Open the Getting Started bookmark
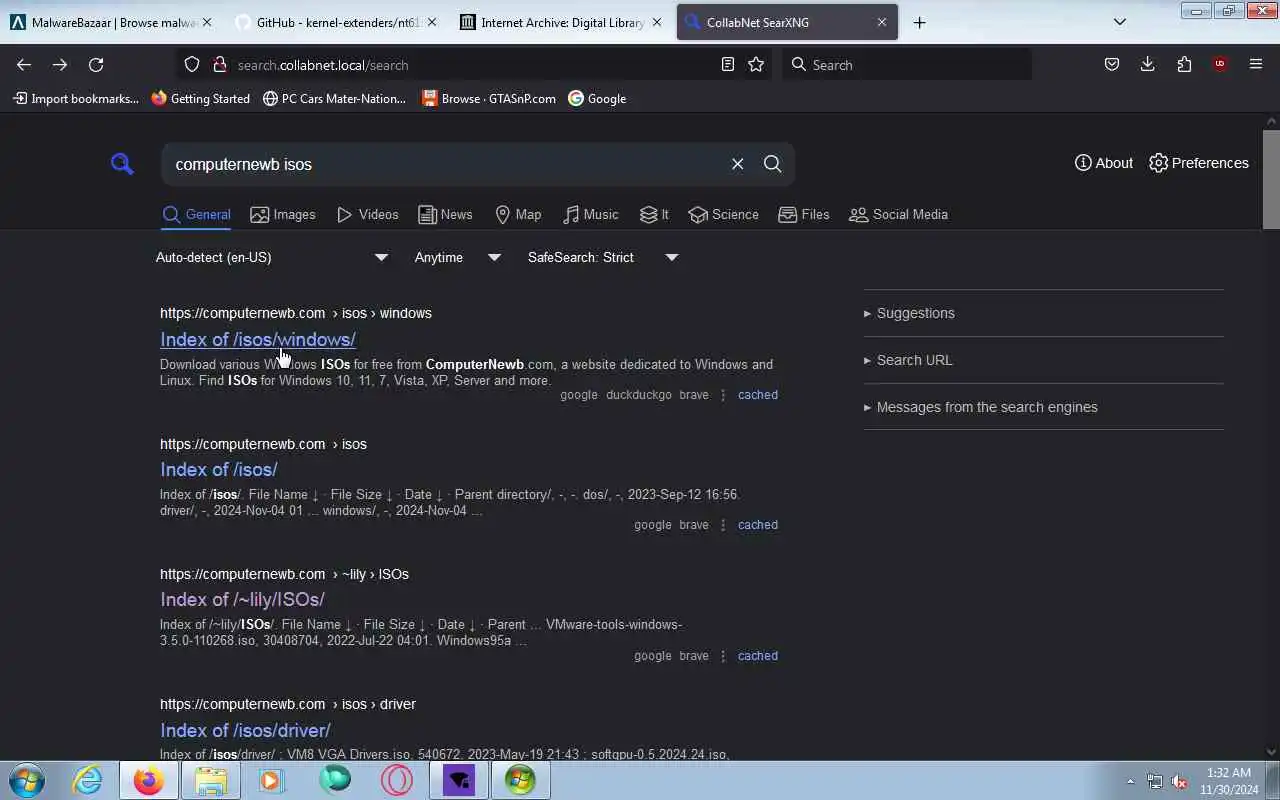Image resolution: width=1280 pixels, height=800 pixels. (x=200, y=98)
